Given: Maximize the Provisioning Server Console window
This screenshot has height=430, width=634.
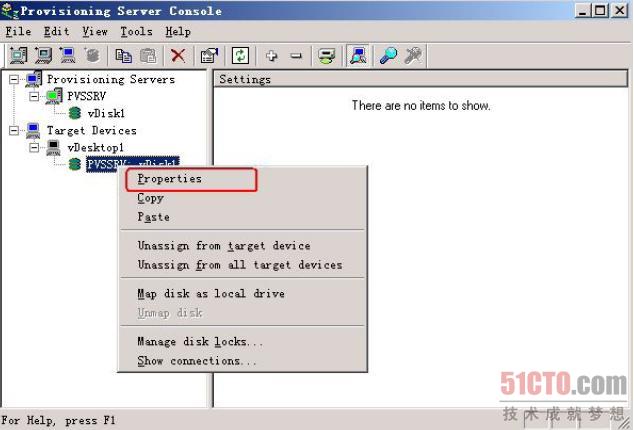Looking at the screenshot, I should coord(600,11).
